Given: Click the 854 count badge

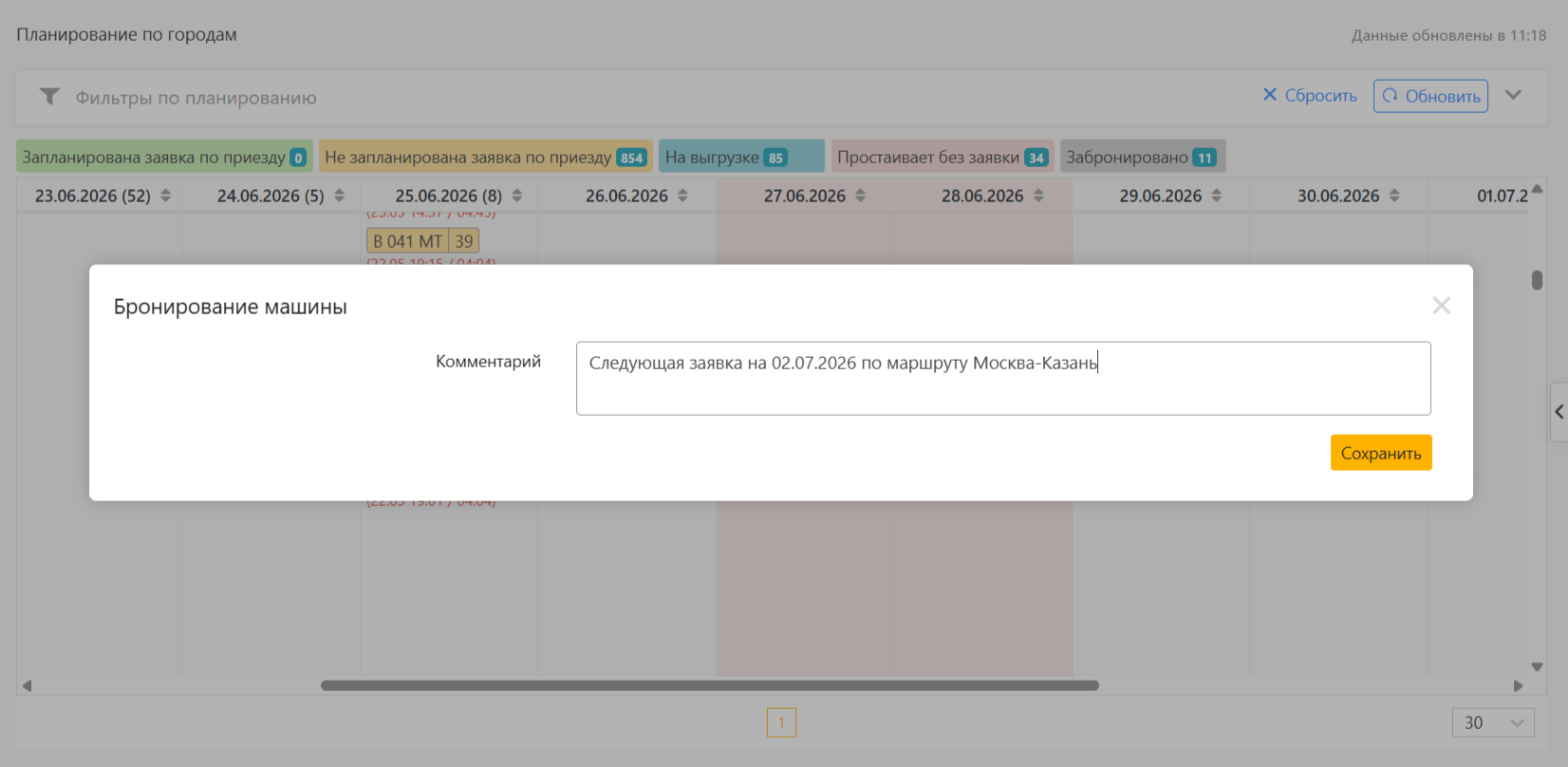Looking at the screenshot, I should tap(631, 158).
